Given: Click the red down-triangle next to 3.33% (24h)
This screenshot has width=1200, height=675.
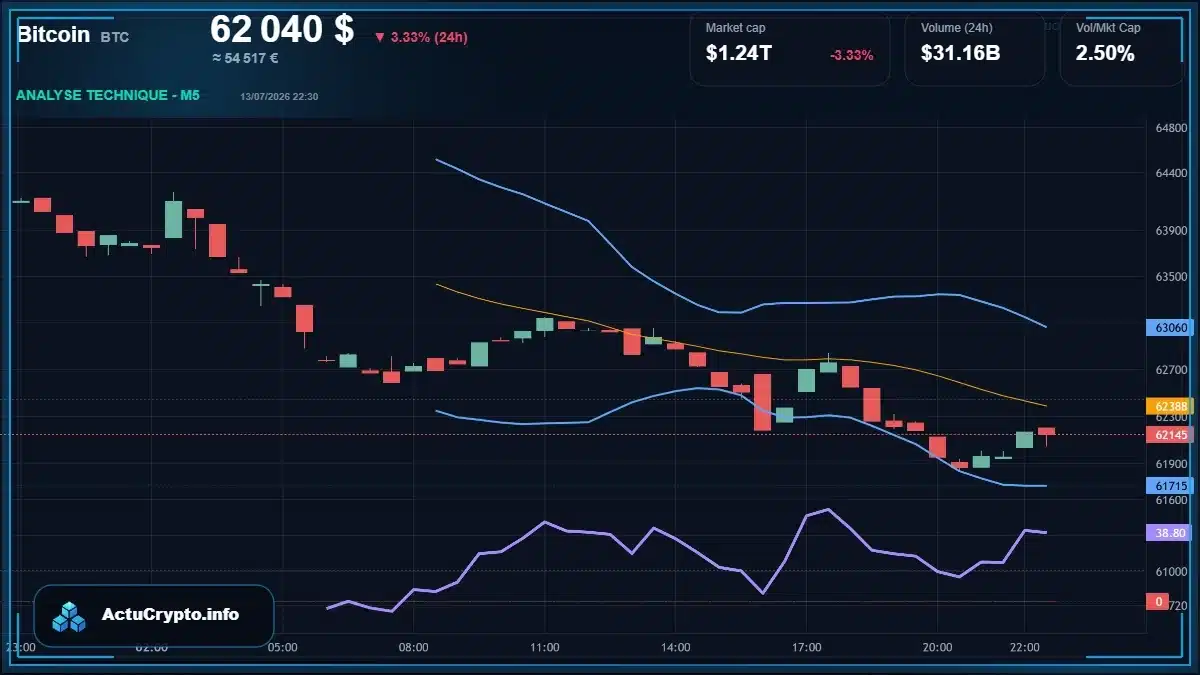Looking at the screenshot, I should pos(380,38).
